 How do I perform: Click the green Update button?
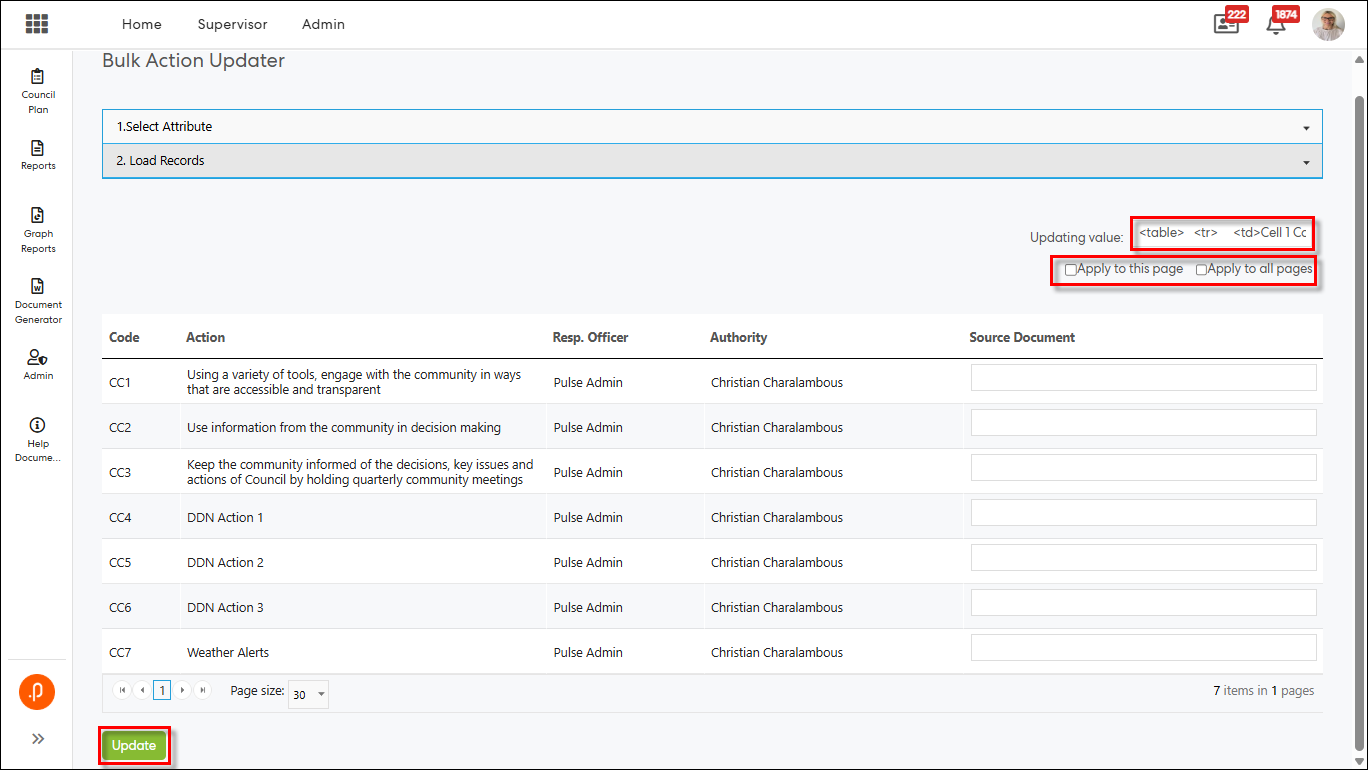[x=134, y=746]
